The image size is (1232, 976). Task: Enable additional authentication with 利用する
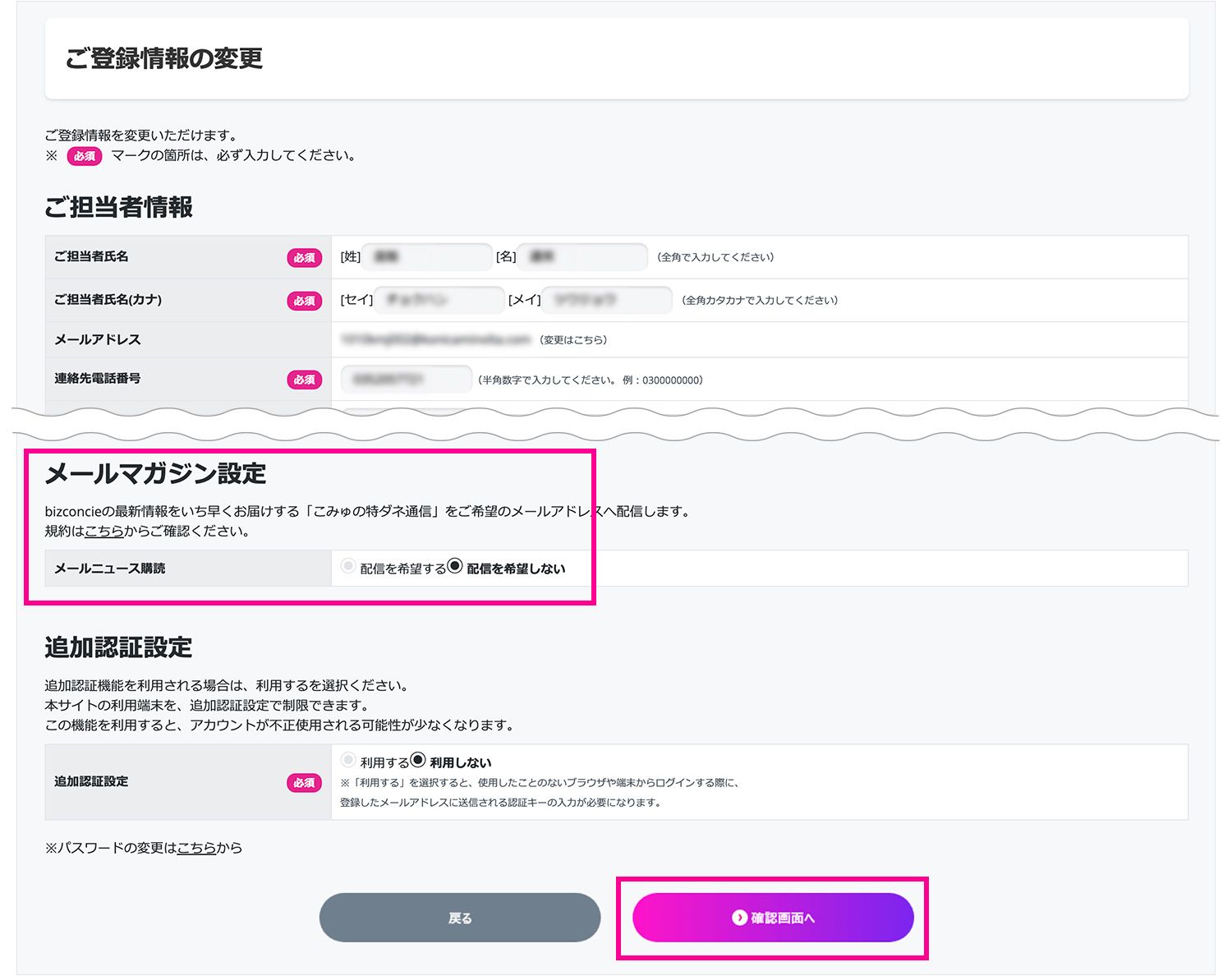coord(348,760)
